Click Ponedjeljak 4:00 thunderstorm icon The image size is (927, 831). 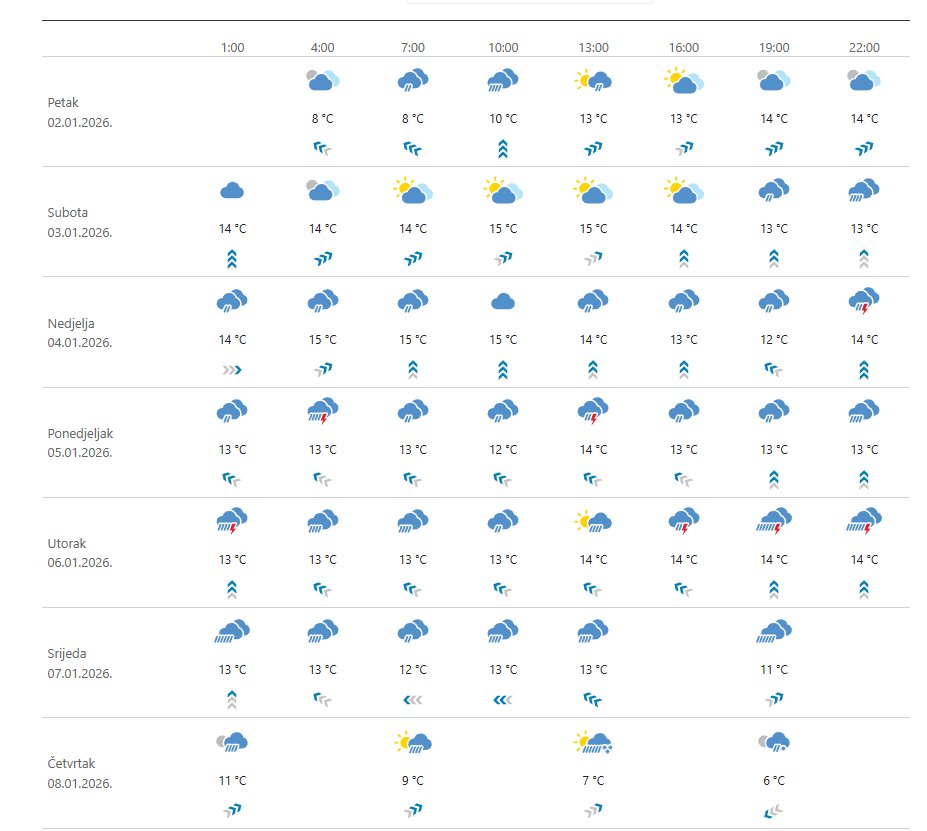pyautogui.click(x=323, y=411)
